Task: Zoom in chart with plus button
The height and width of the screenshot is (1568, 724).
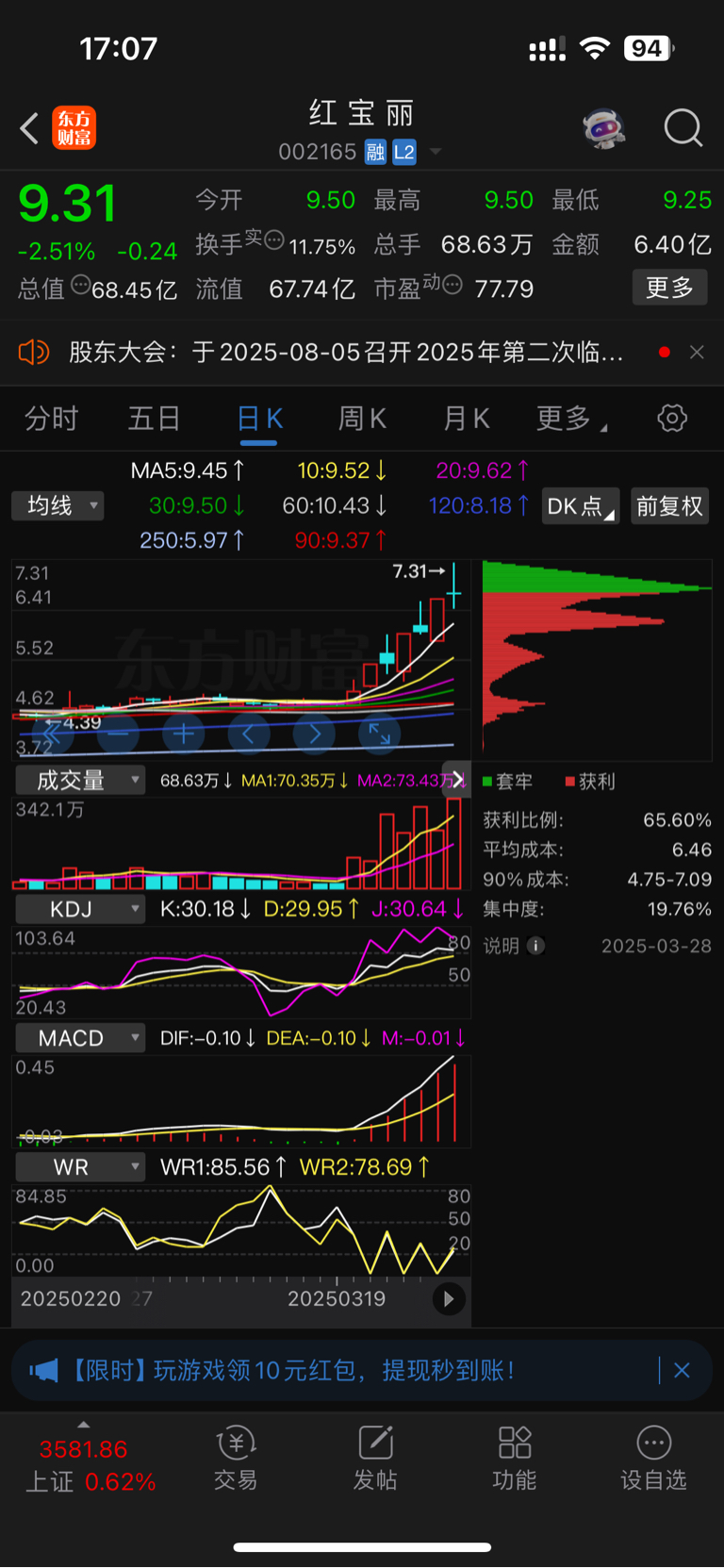Action: point(184,734)
